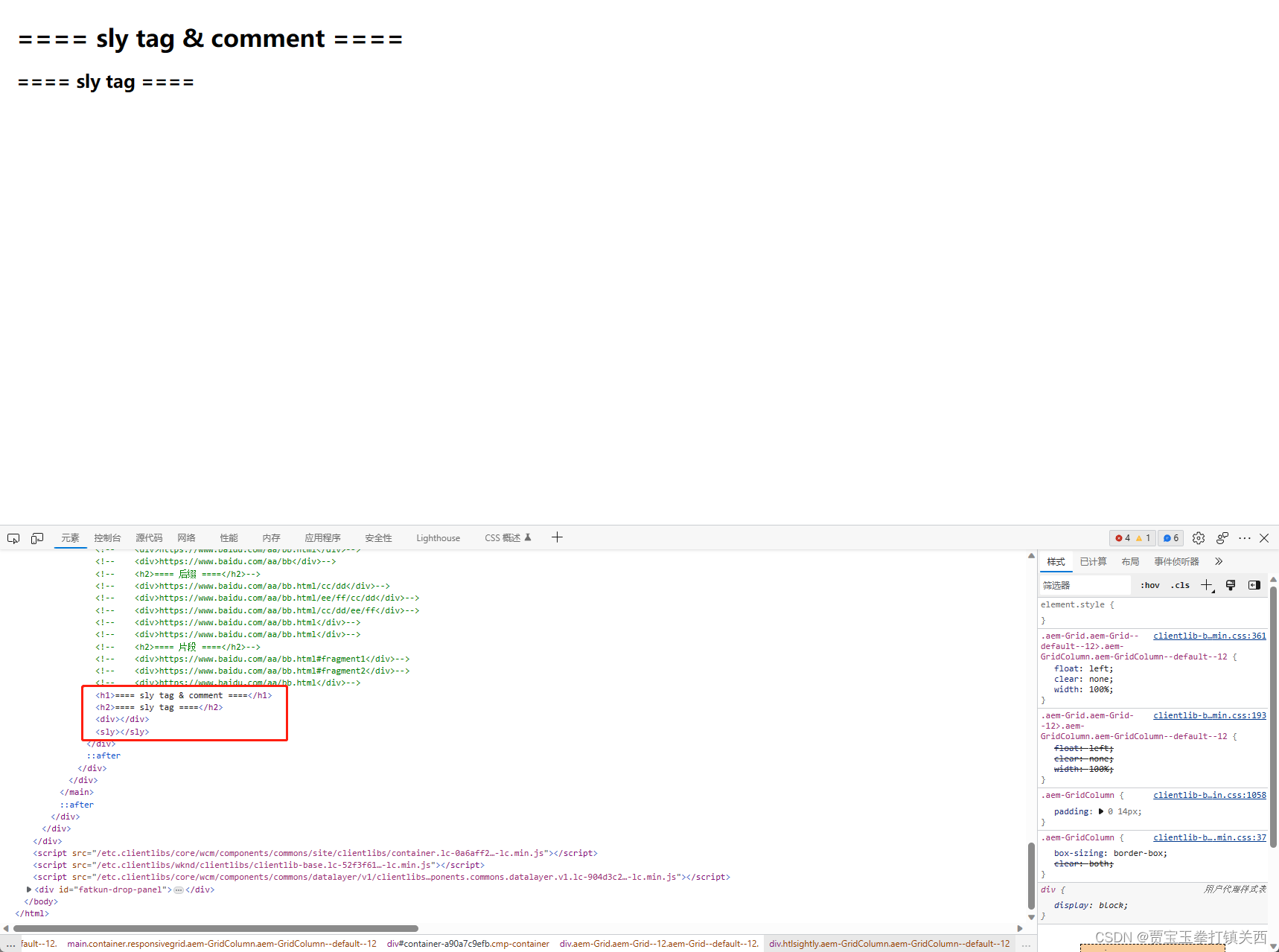Viewport: 1279px width, 952px height.
Task: Switch to the Layout (布局) pane
Action: (x=1130, y=562)
